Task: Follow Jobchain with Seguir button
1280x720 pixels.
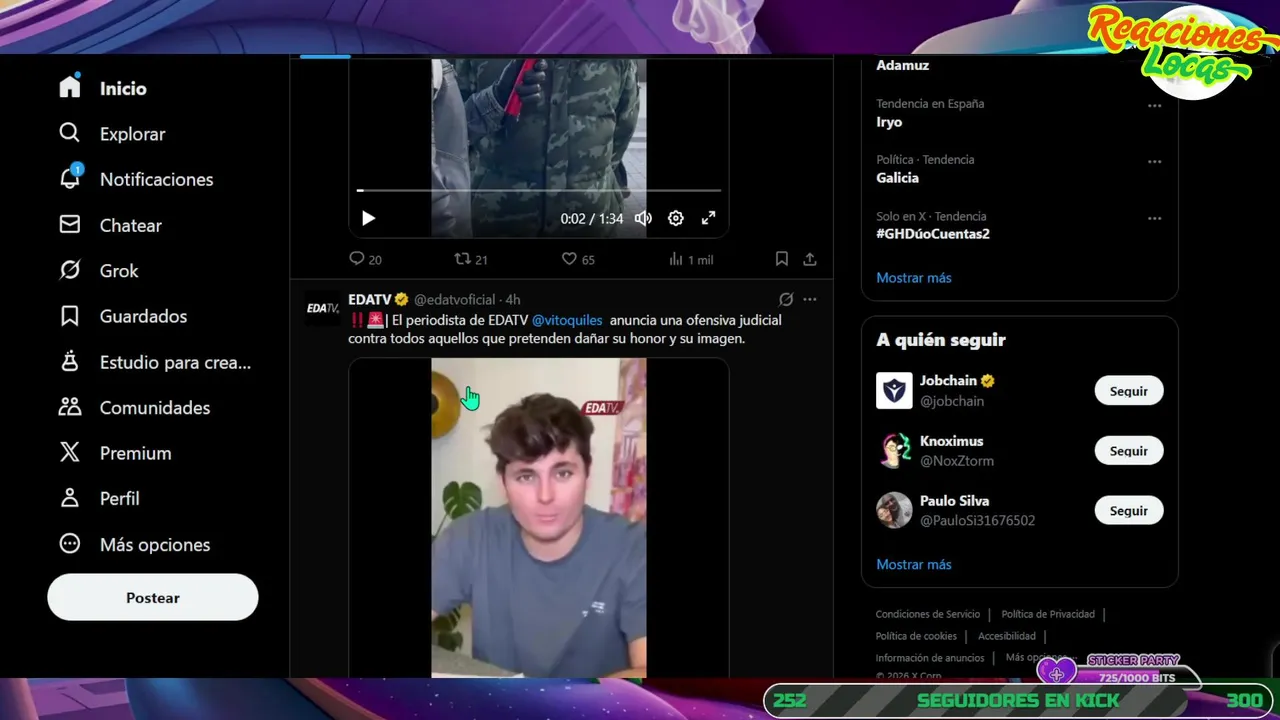Action: tap(1129, 391)
